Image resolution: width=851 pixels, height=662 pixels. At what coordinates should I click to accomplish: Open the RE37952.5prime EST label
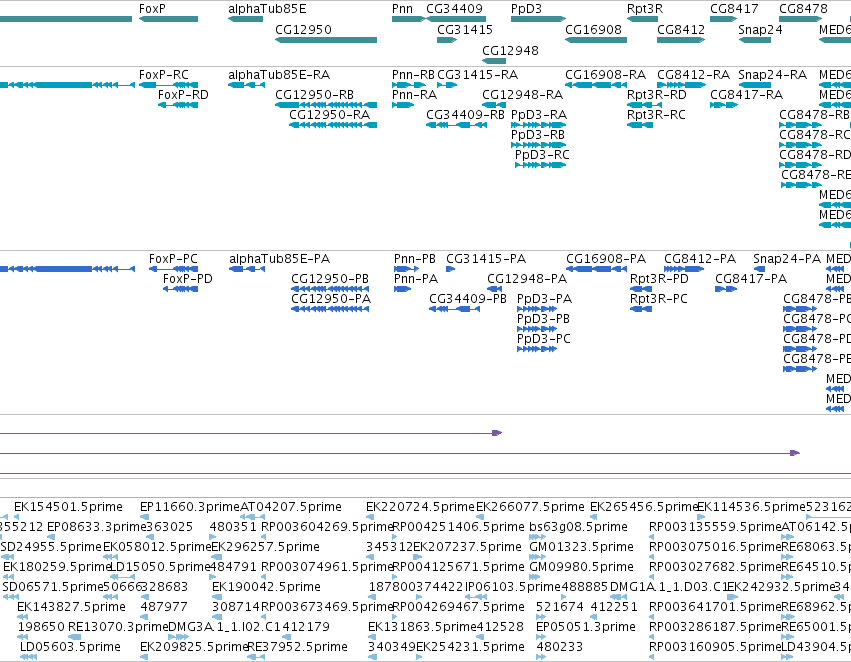[297, 647]
